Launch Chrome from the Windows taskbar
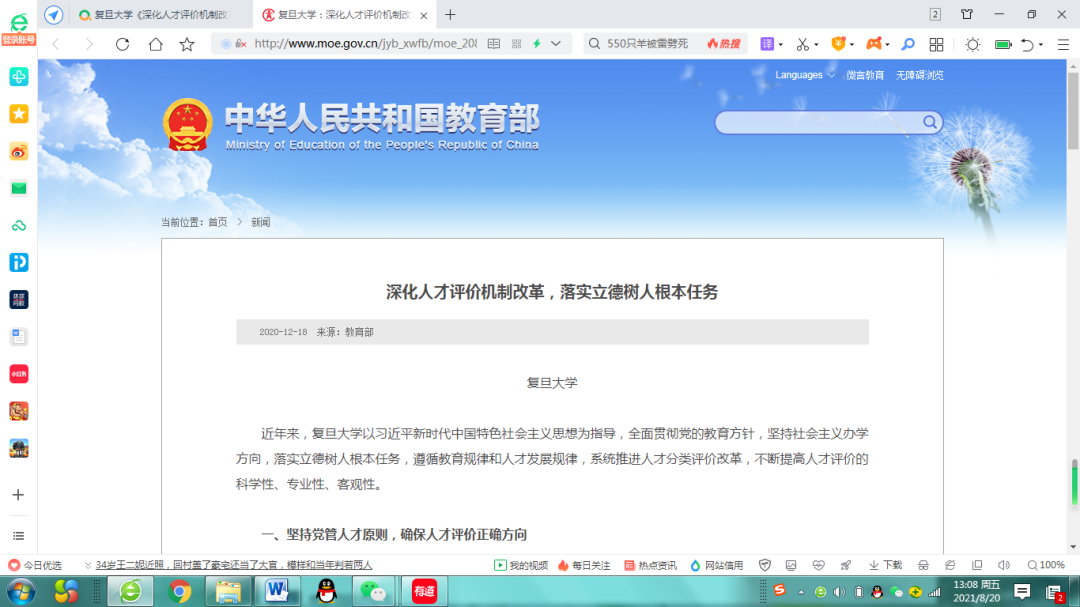 coord(180,591)
